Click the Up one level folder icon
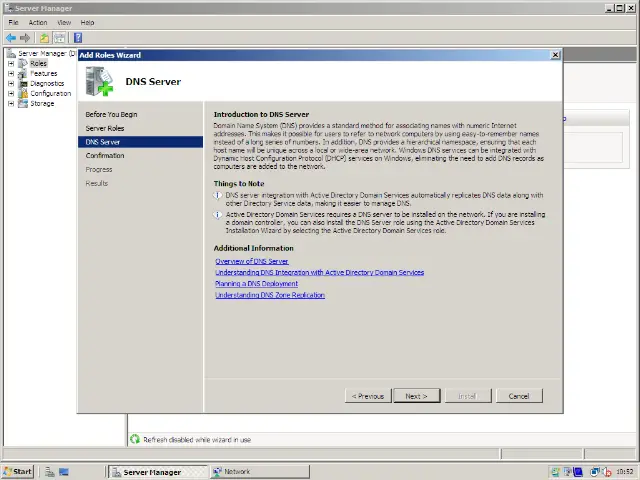 44,38
